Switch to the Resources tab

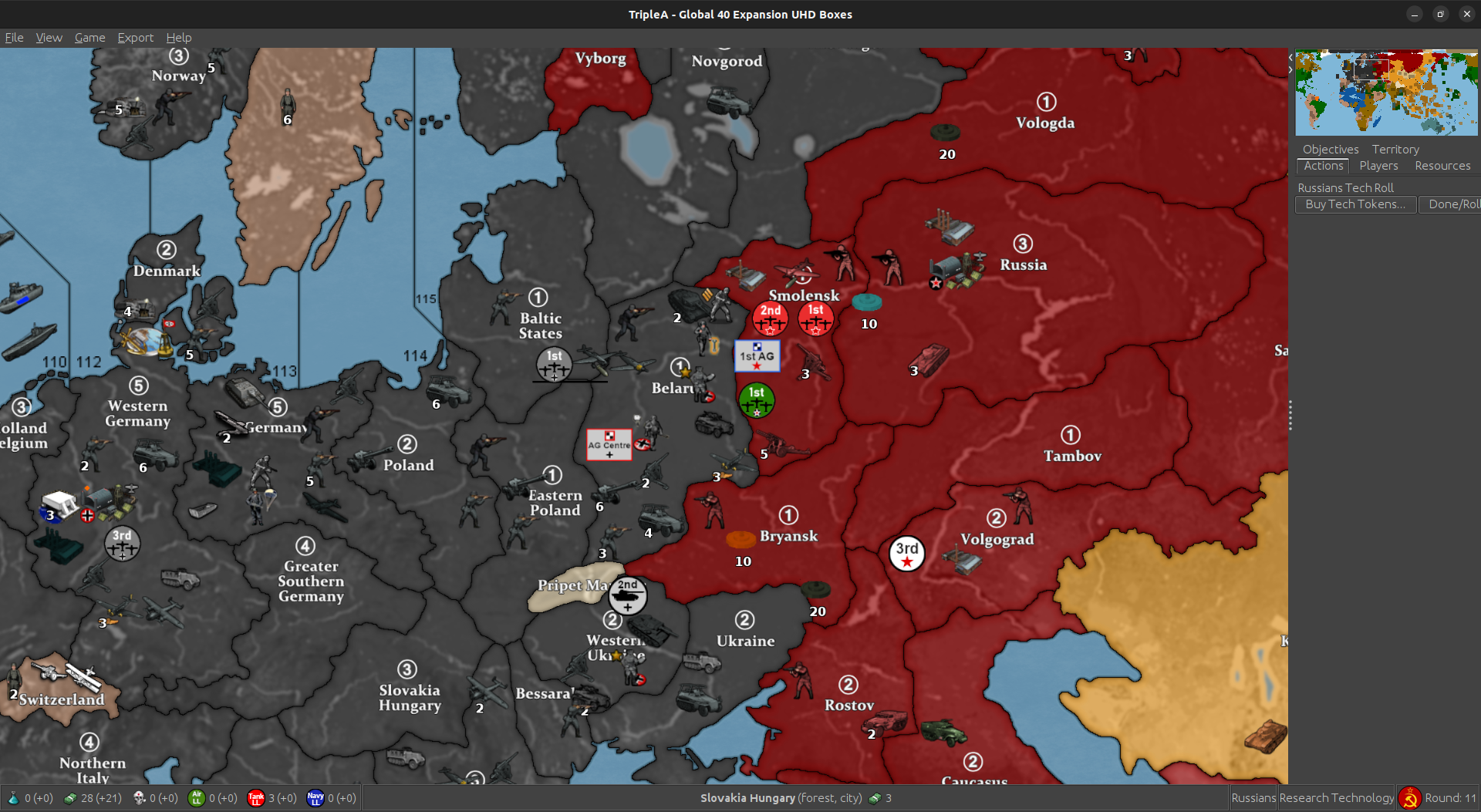pyautogui.click(x=1442, y=166)
